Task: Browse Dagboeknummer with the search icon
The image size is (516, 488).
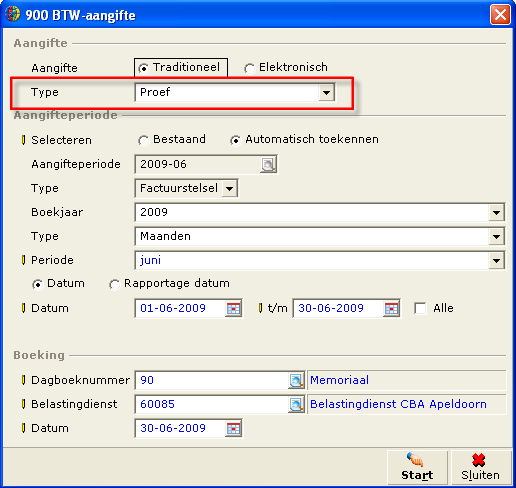Action: coord(296,380)
